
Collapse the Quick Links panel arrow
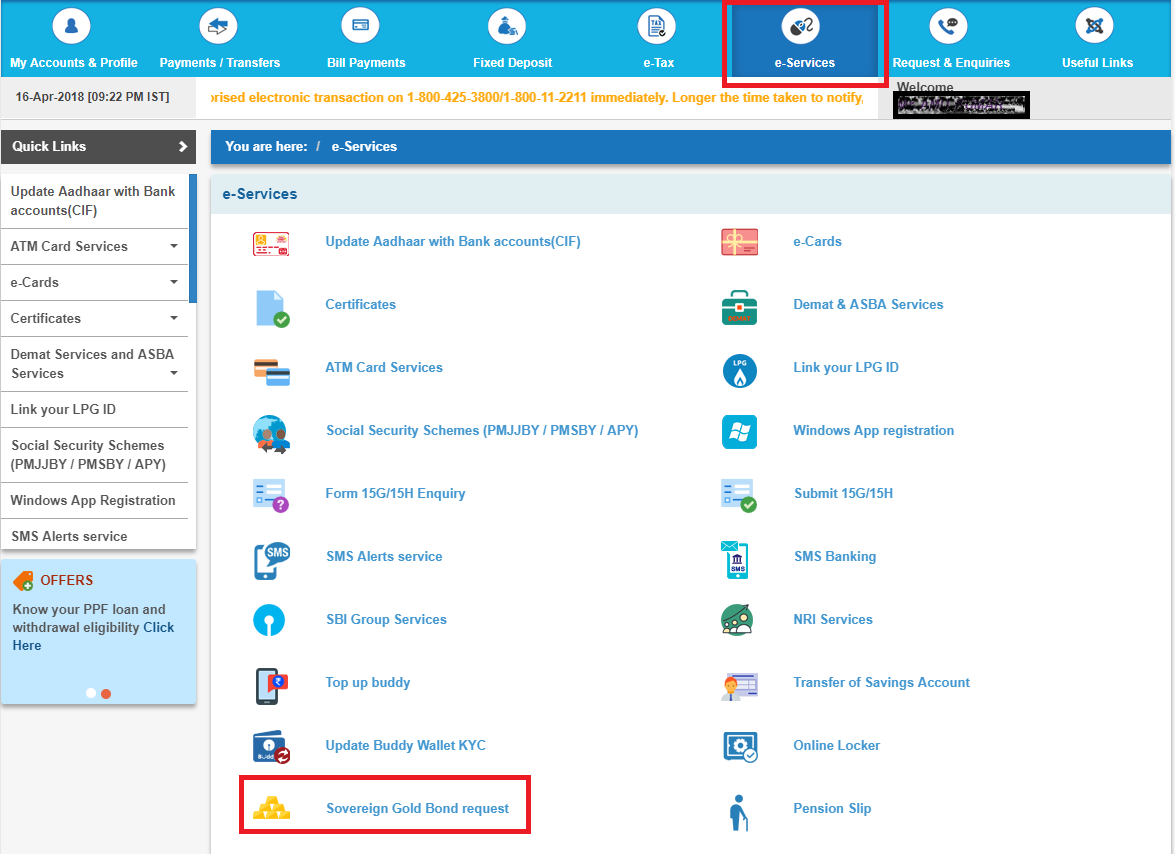pyautogui.click(x=182, y=147)
